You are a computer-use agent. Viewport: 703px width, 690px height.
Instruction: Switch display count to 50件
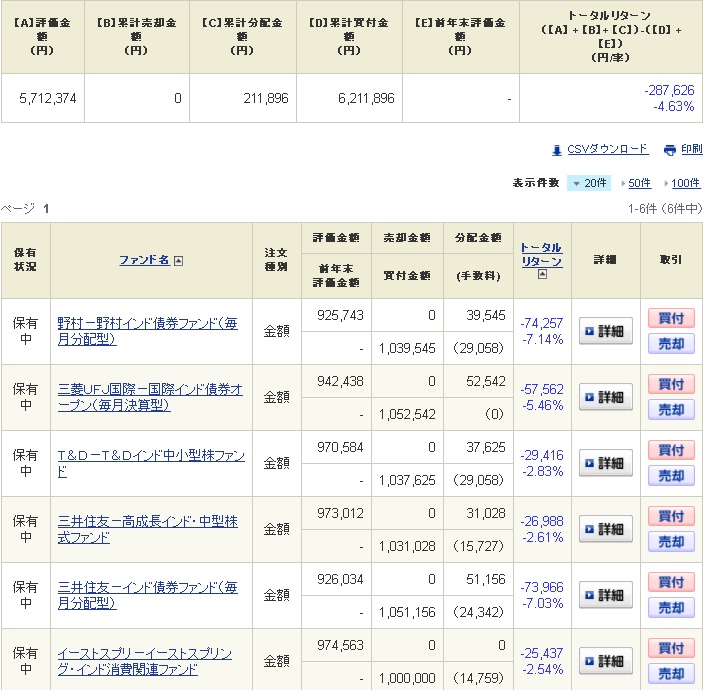[637, 183]
